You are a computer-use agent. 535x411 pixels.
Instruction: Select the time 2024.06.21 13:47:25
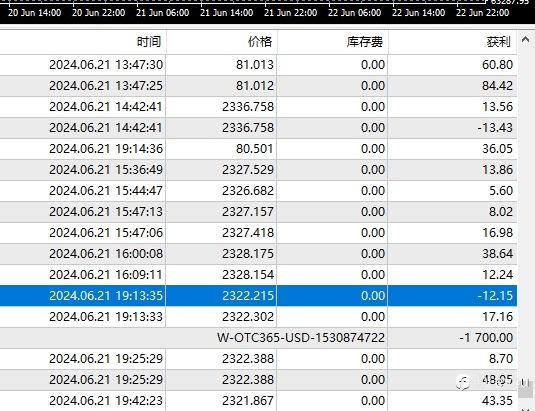(x=106, y=86)
